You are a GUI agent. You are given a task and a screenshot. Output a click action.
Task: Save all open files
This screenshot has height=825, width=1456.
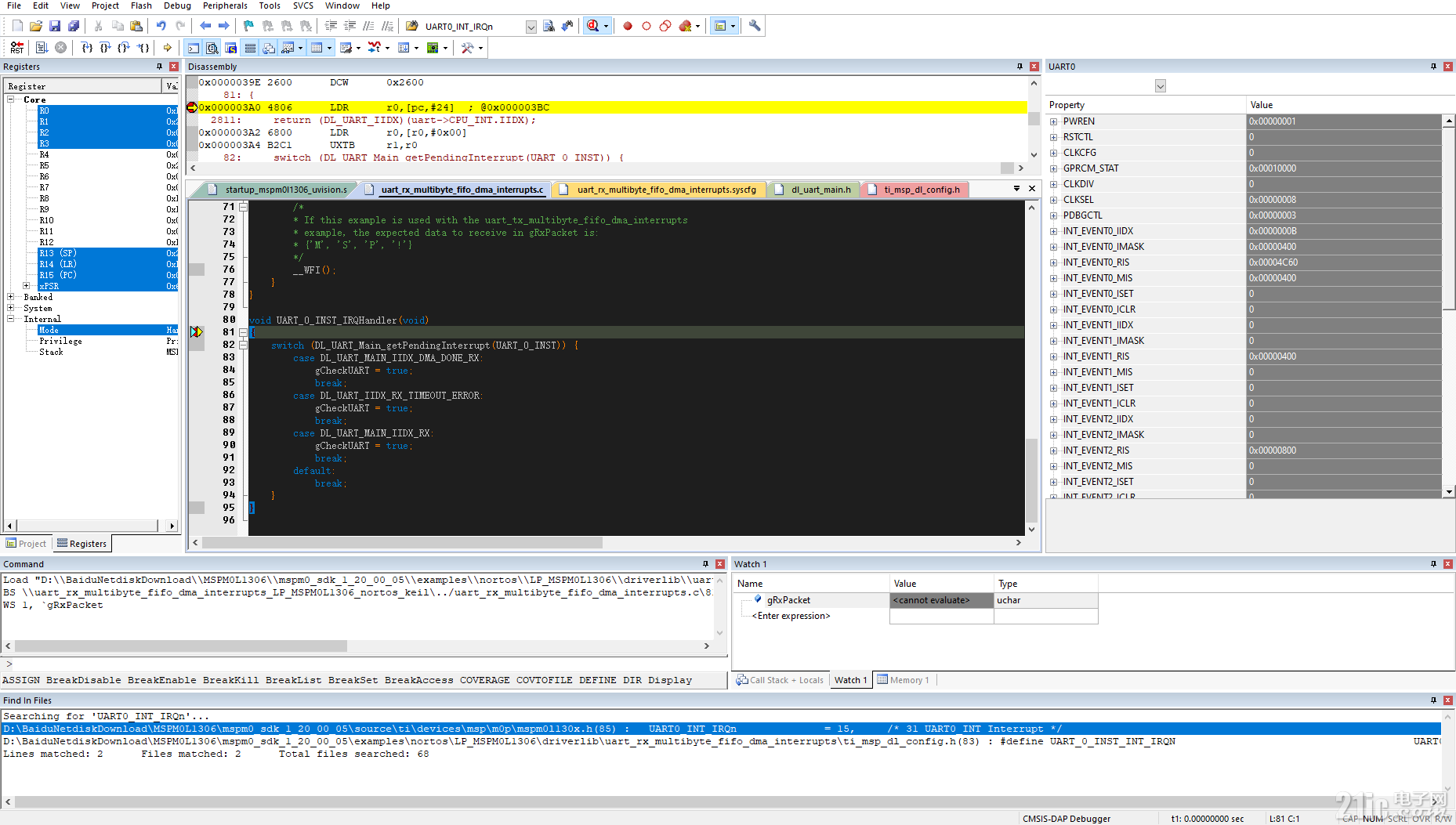coord(74,26)
